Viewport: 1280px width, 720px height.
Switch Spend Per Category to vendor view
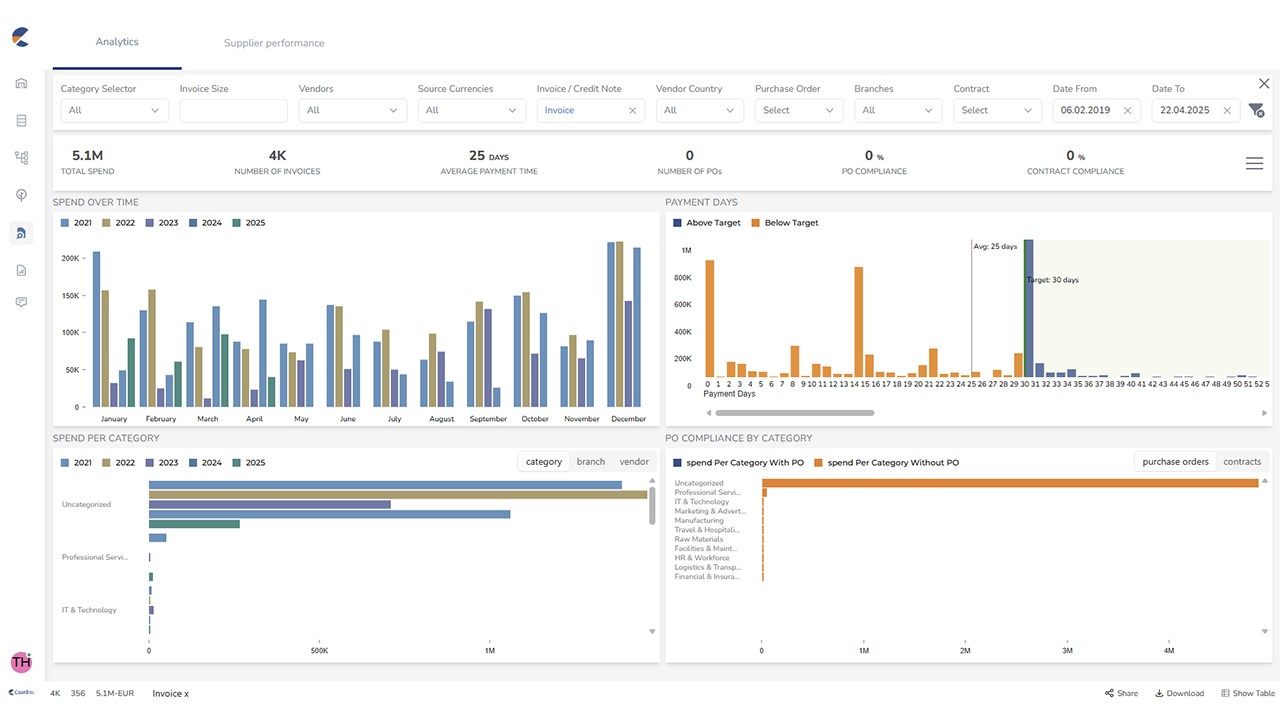tap(634, 462)
